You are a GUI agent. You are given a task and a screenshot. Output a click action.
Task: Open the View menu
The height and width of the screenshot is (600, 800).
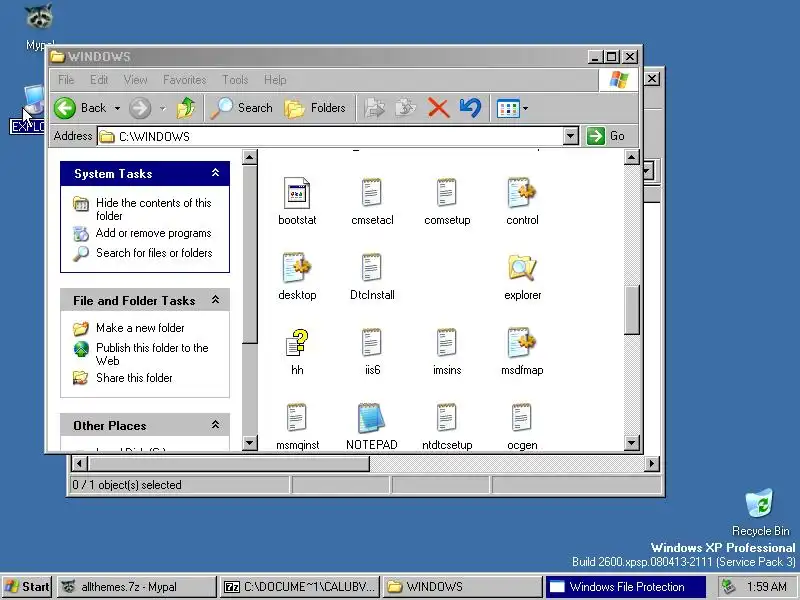pos(135,80)
